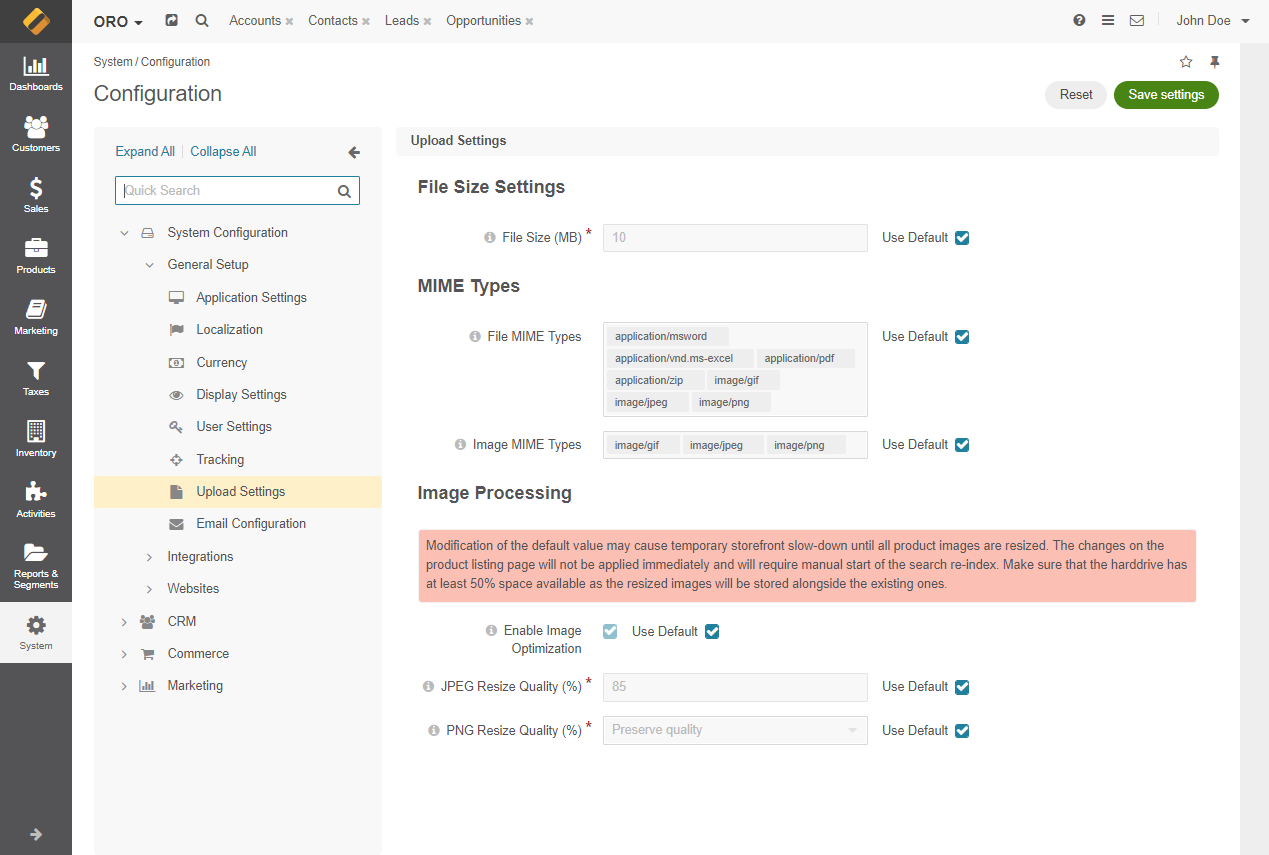Open the help question mark icon
The width and height of the screenshot is (1269, 855).
pyautogui.click(x=1079, y=20)
